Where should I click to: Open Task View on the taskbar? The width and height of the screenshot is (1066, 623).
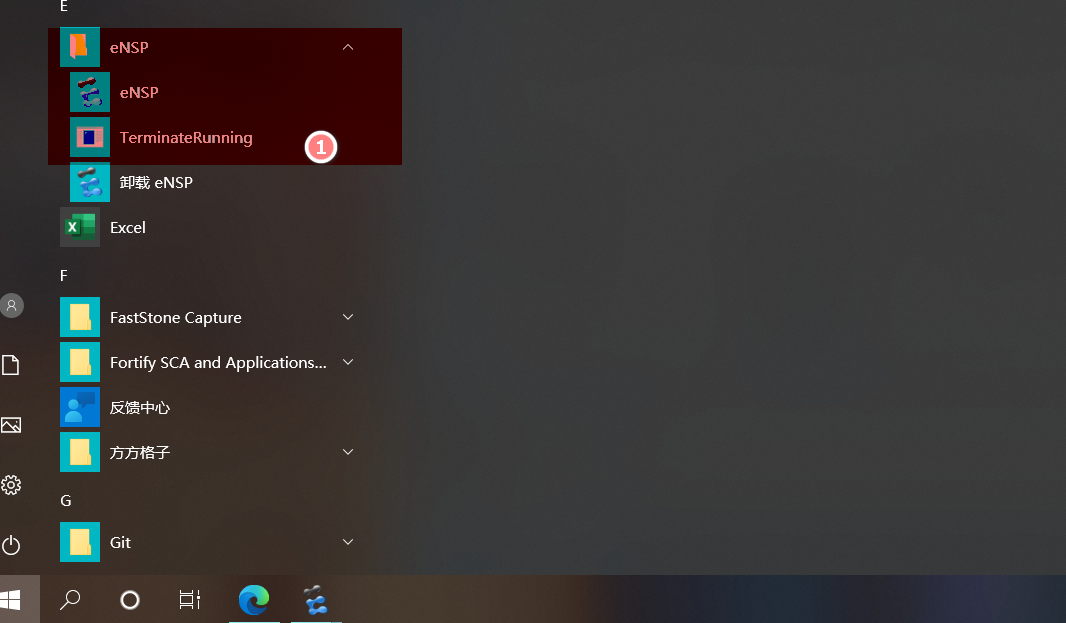[190, 599]
